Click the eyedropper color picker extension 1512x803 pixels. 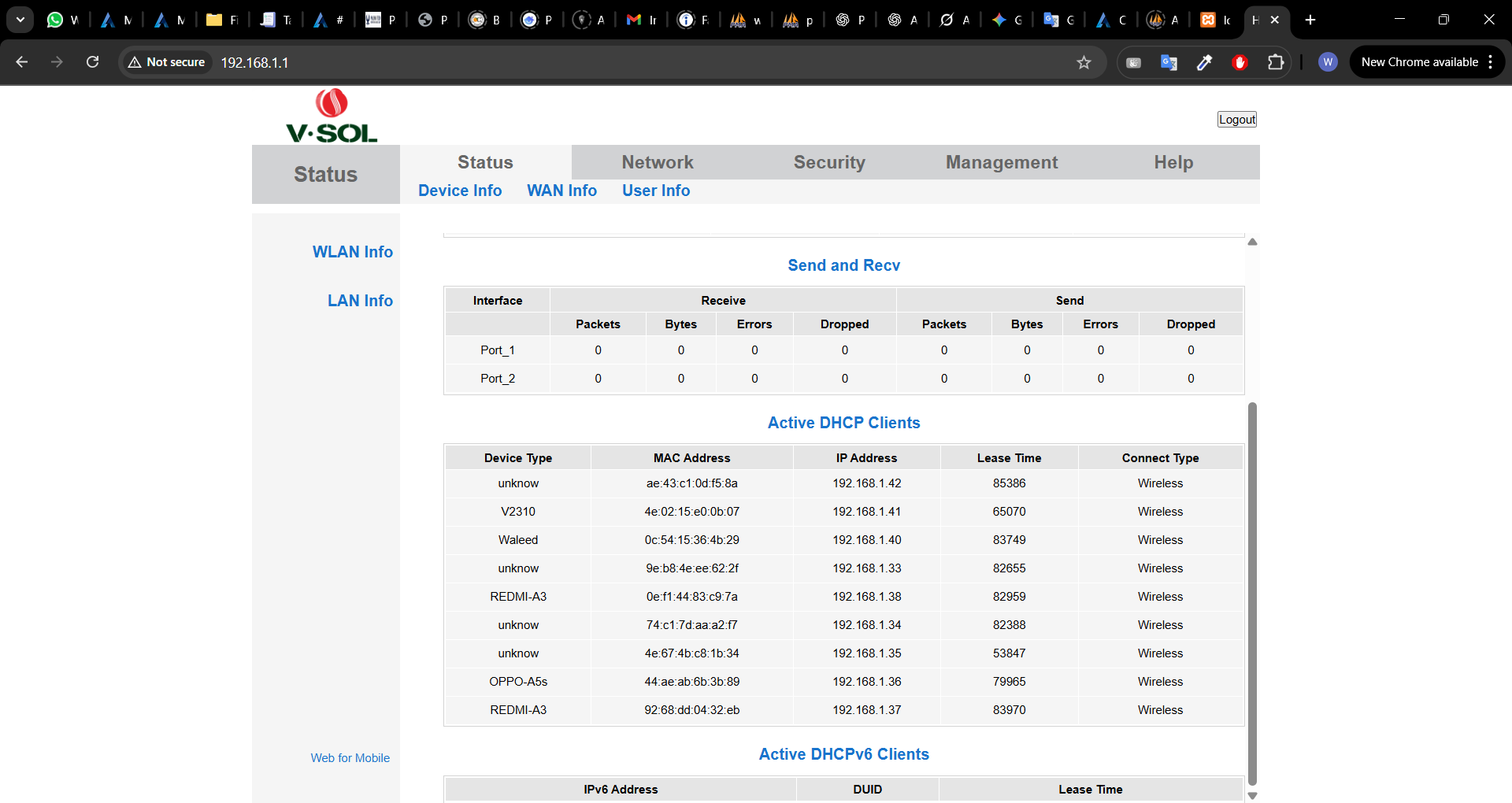point(1204,62)
